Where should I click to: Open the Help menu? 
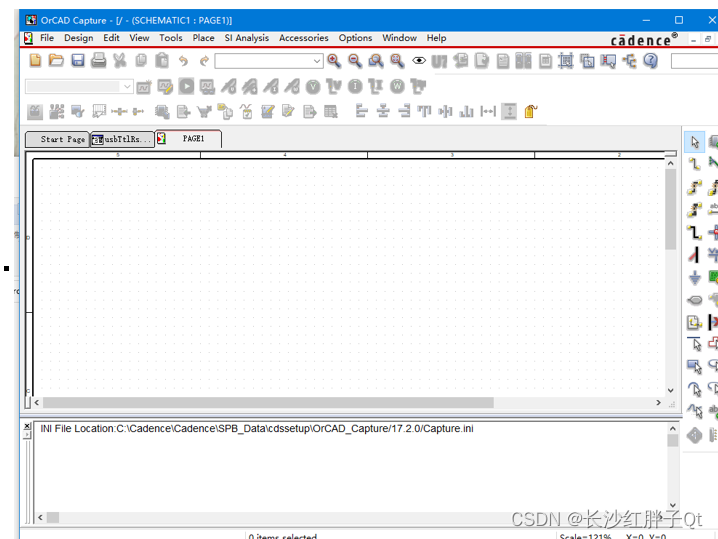click(436, 38)
